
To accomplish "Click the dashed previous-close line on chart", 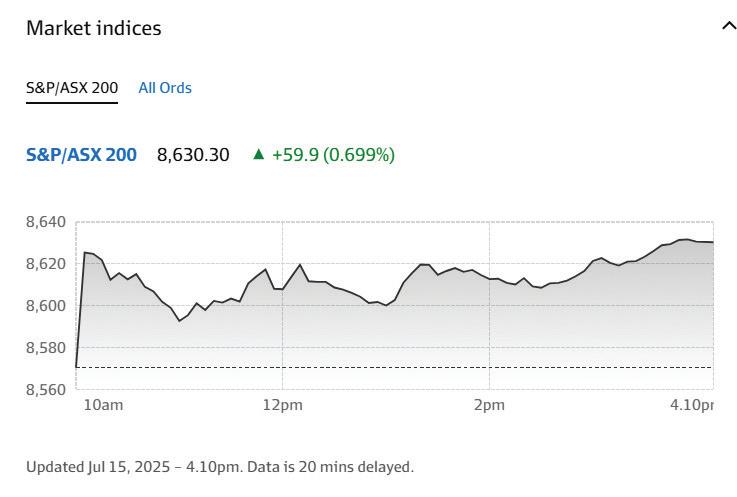I will [x=400, y=367].
